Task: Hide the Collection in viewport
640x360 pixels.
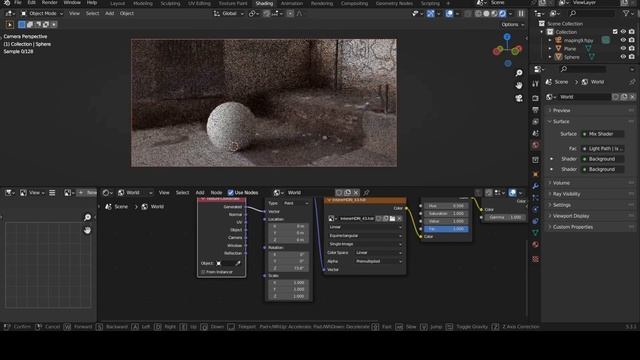Action: pos(623,31)
